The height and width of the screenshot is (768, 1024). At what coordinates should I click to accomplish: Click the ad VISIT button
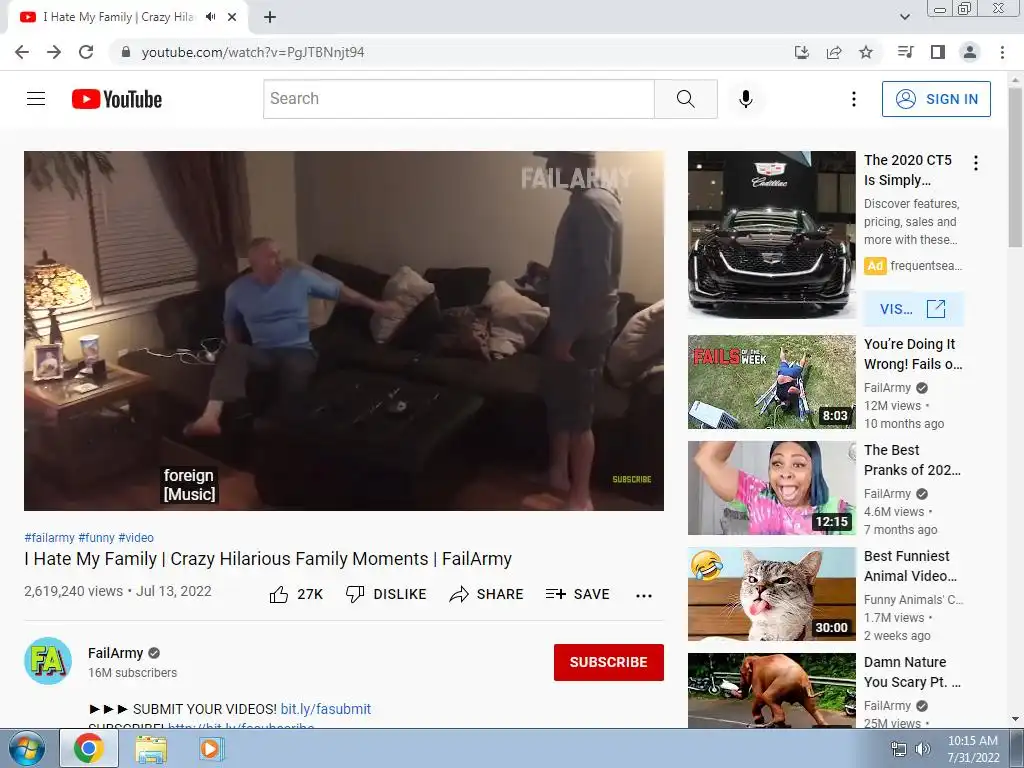point(913,309)
